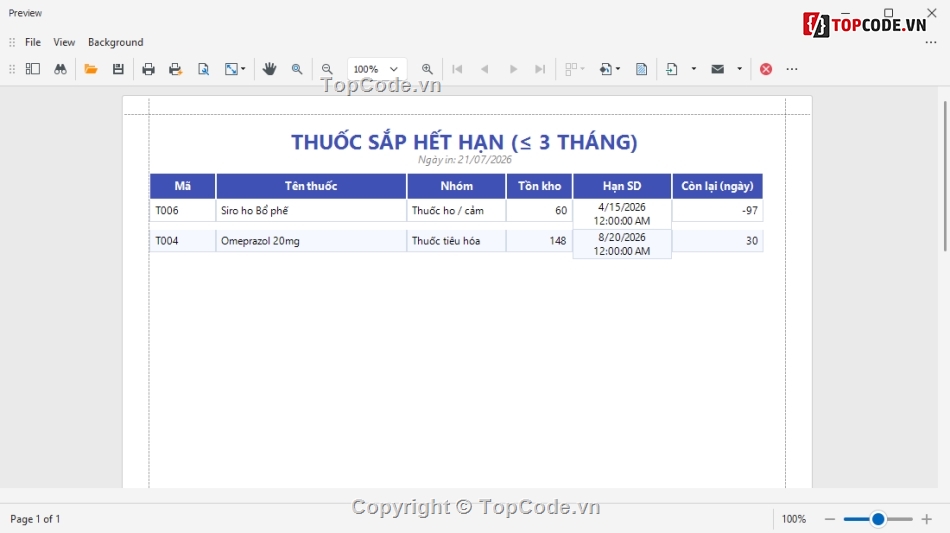950x533 pixels.
Task: Click the 8/20/2026 expiry date cell
Action: coord(622,244)
